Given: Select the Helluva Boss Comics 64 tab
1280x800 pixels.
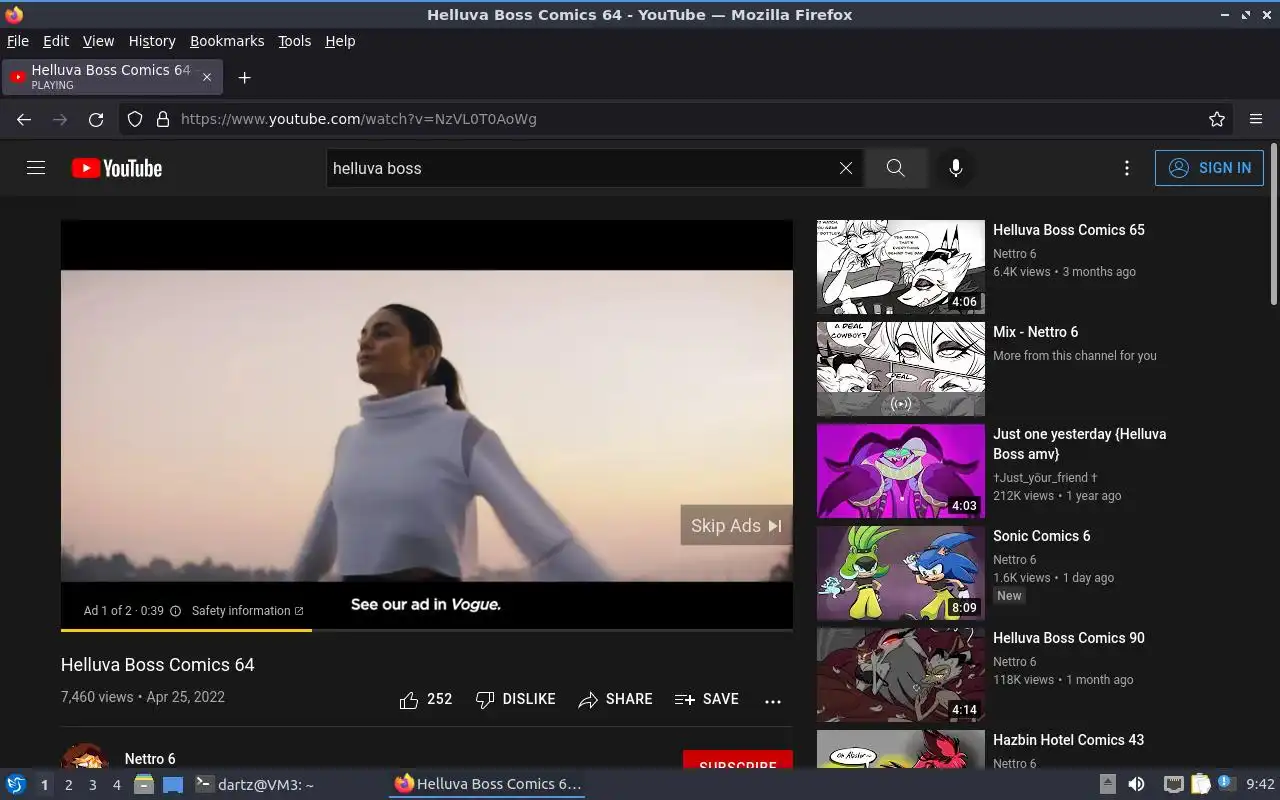Looking at the screenshot, I should 112,77.
